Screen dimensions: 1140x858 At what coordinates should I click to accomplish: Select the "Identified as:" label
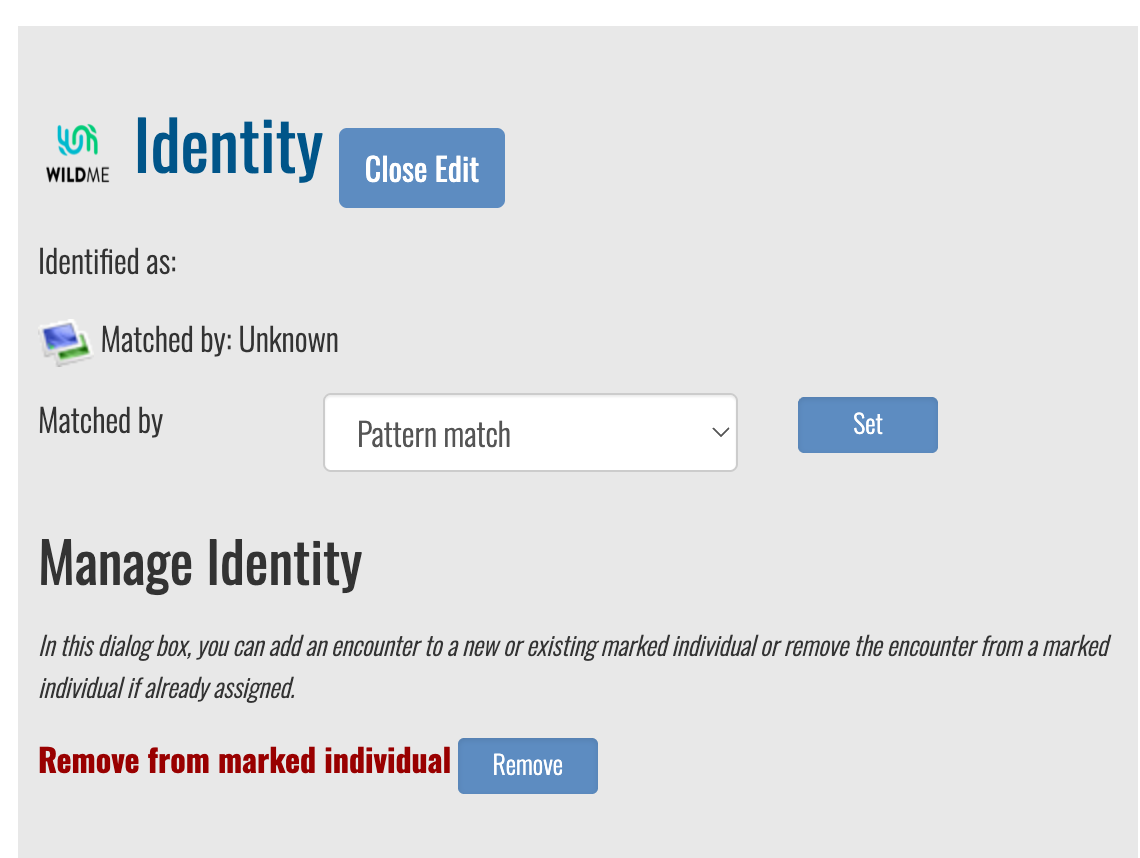pos(107,263)
